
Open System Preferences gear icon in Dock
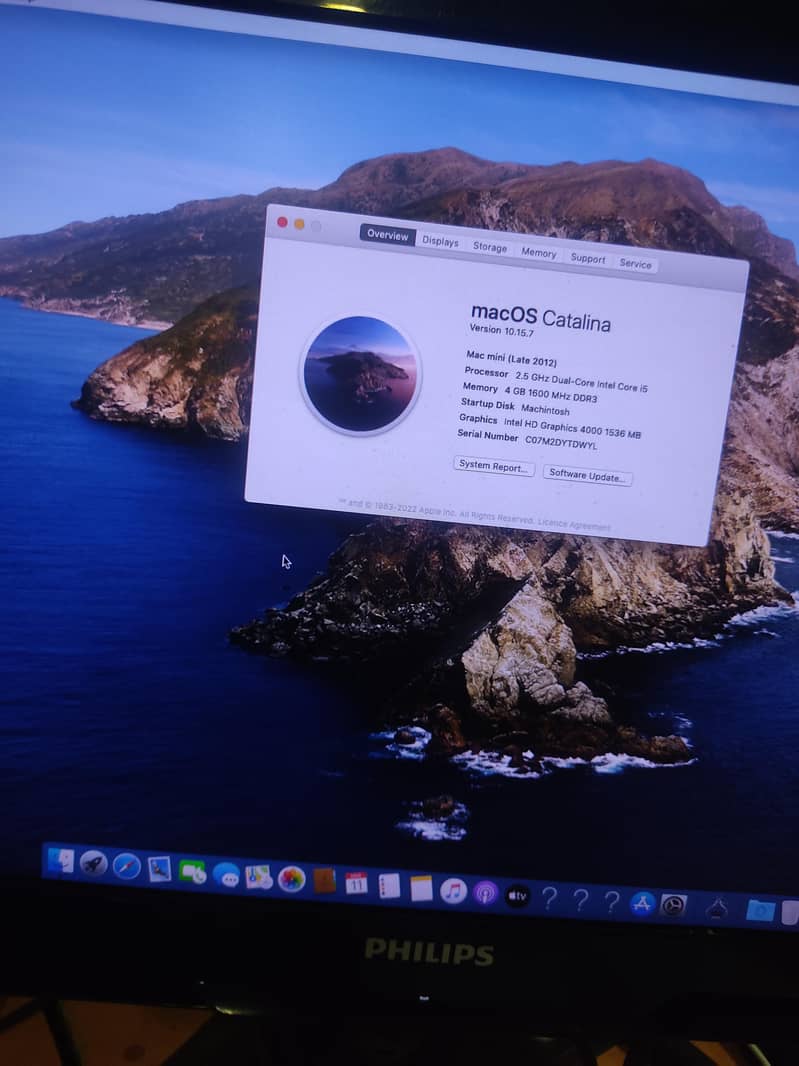[x=673, y=906]
